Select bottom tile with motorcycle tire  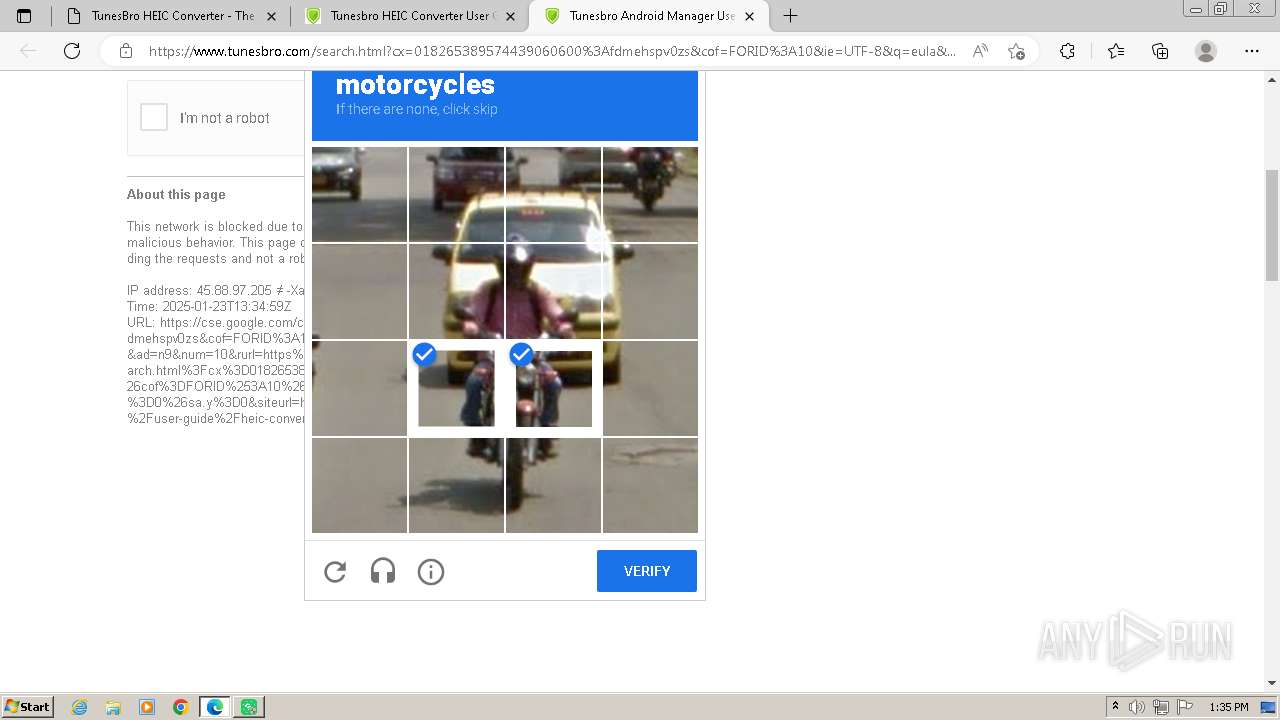click(553, 485)
